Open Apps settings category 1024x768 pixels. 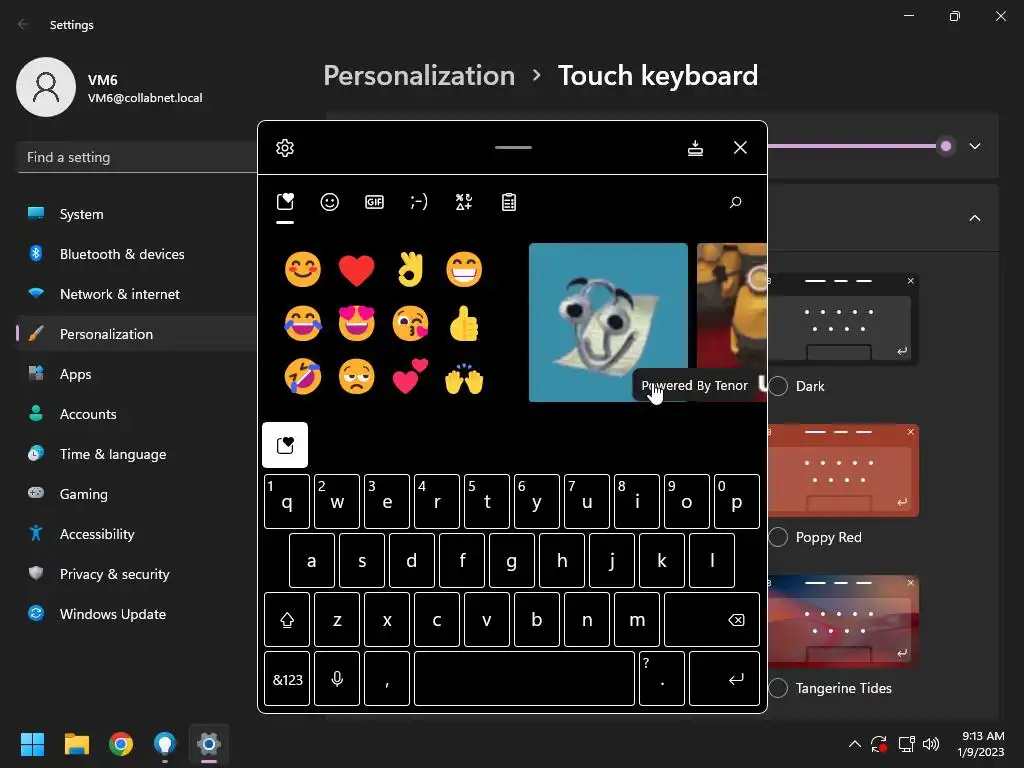tap(137, 374)
